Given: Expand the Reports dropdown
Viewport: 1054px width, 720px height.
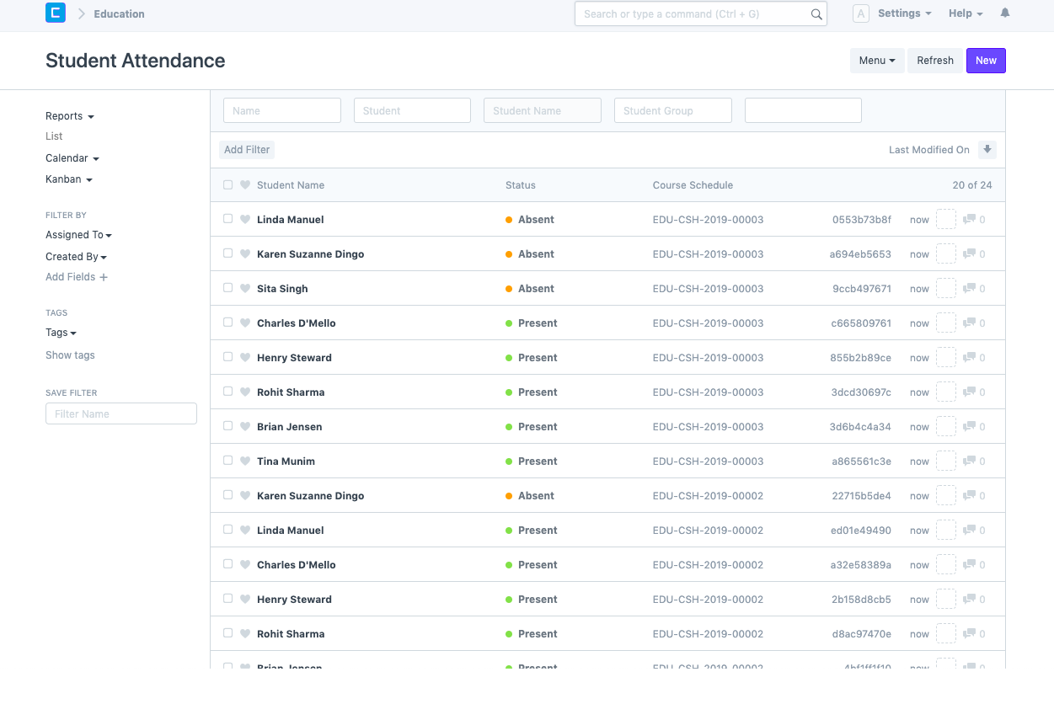Looking at the screenshot, I should [69, 116].
